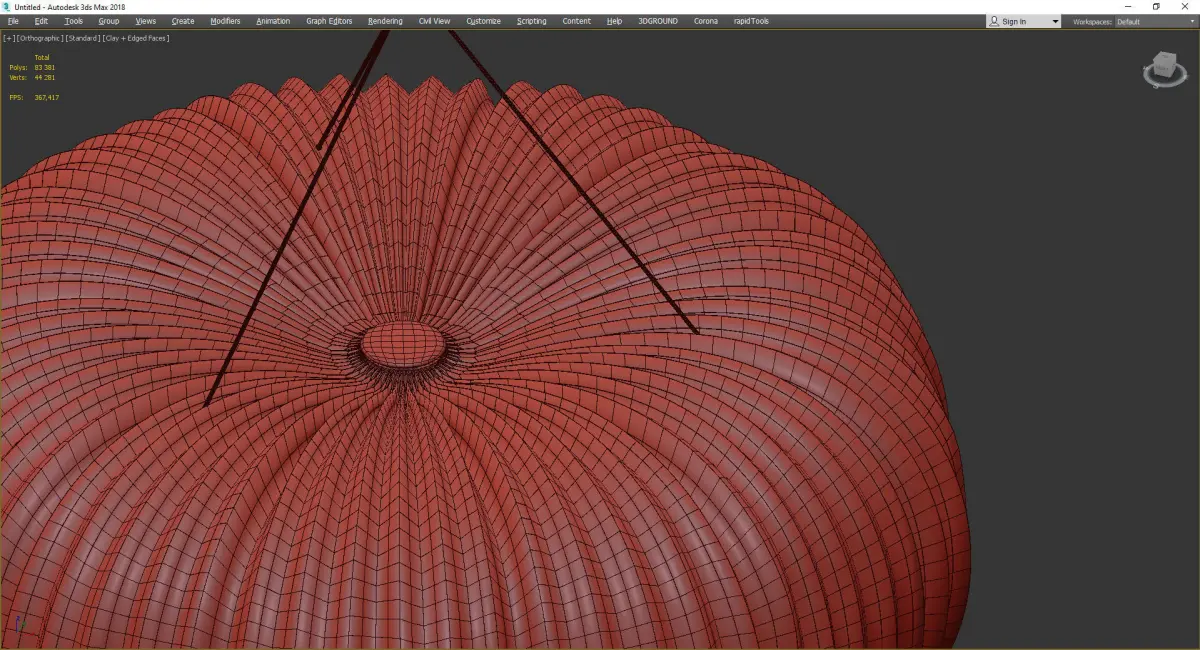Screen dimensions: 1200x650
Task: Open the Animation menu
Action: [273, 21]
